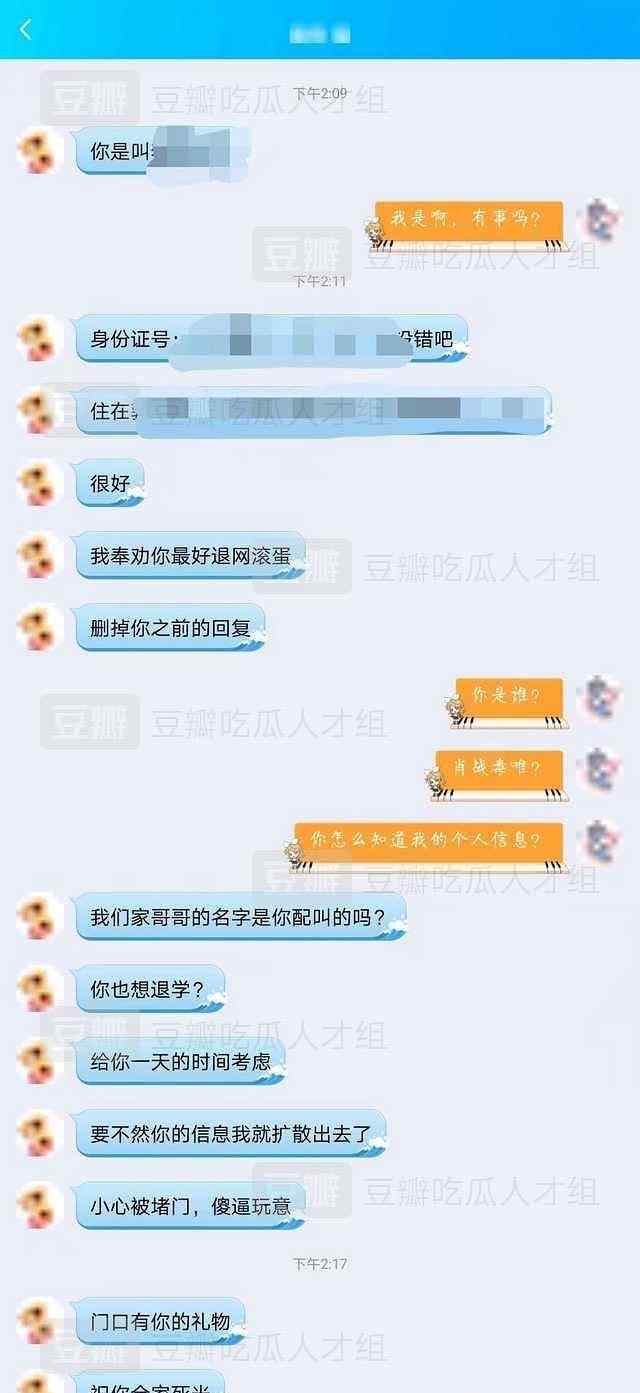Tap sender avatar beside '门口有你的礼物'
Screen dimensions: 640x1393
(x=40, y=1321)
